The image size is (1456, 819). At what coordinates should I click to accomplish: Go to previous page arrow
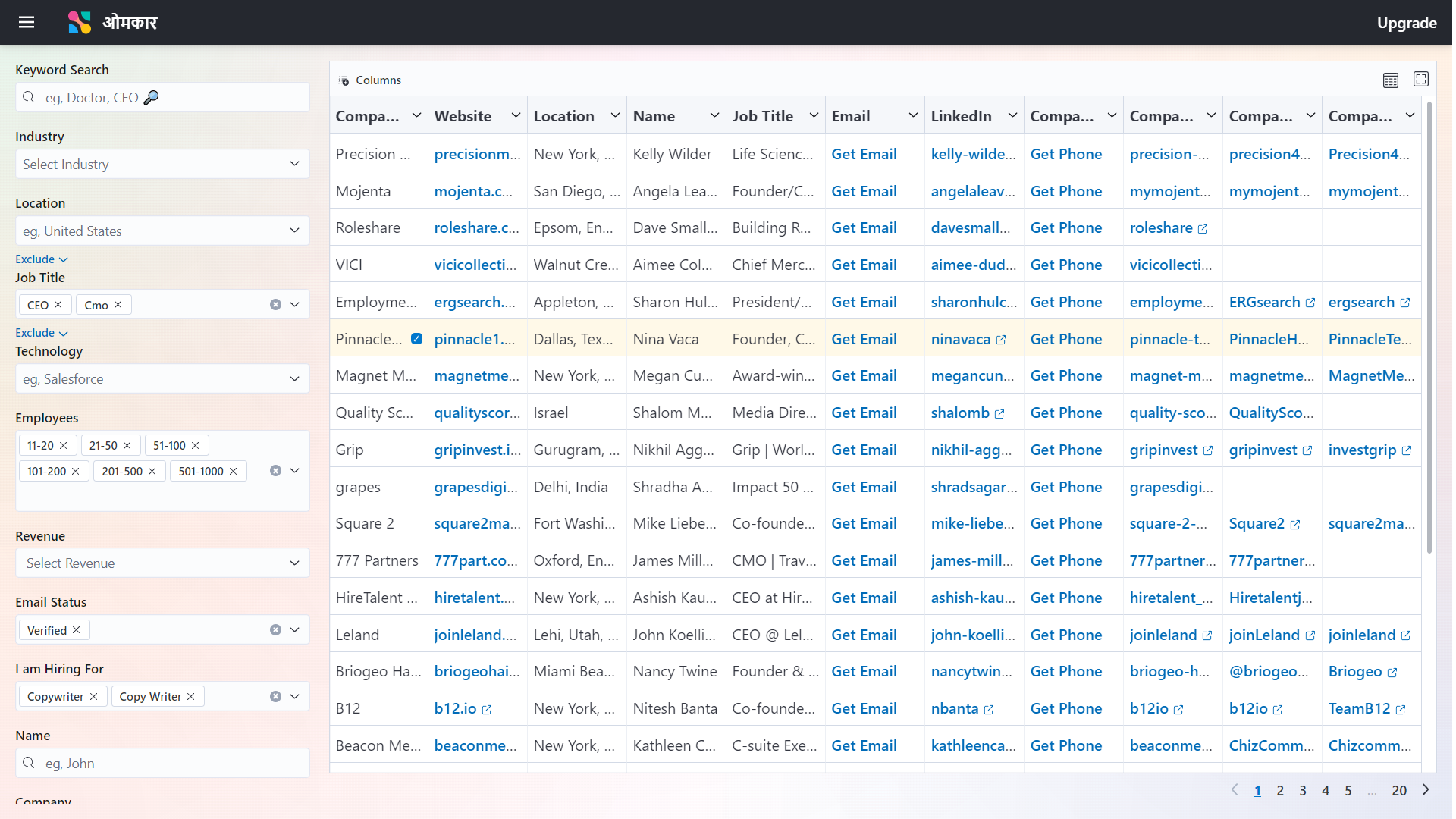click(x=1235, y=789)
